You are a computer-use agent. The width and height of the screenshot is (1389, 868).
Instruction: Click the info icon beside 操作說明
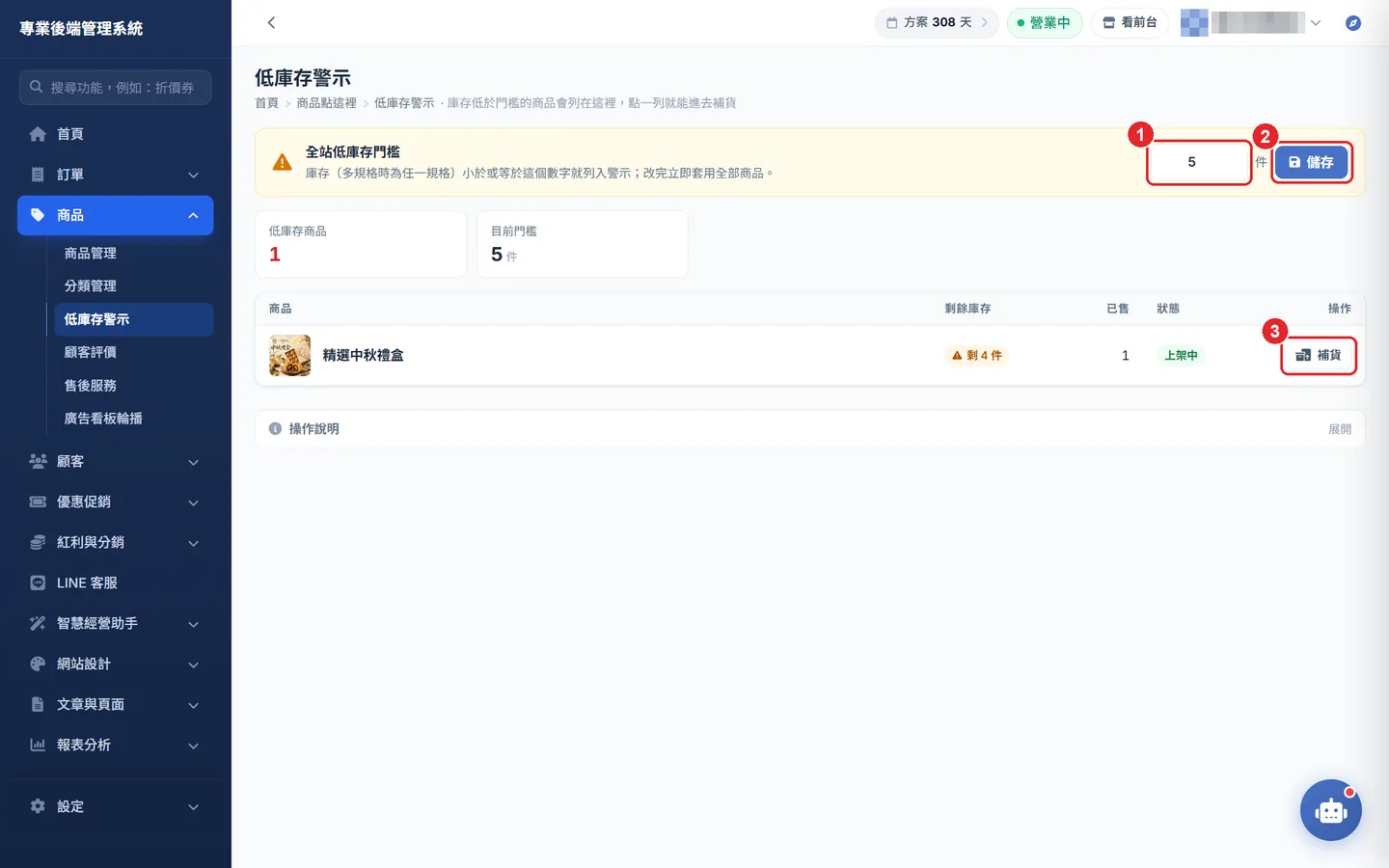coord(275,428)
